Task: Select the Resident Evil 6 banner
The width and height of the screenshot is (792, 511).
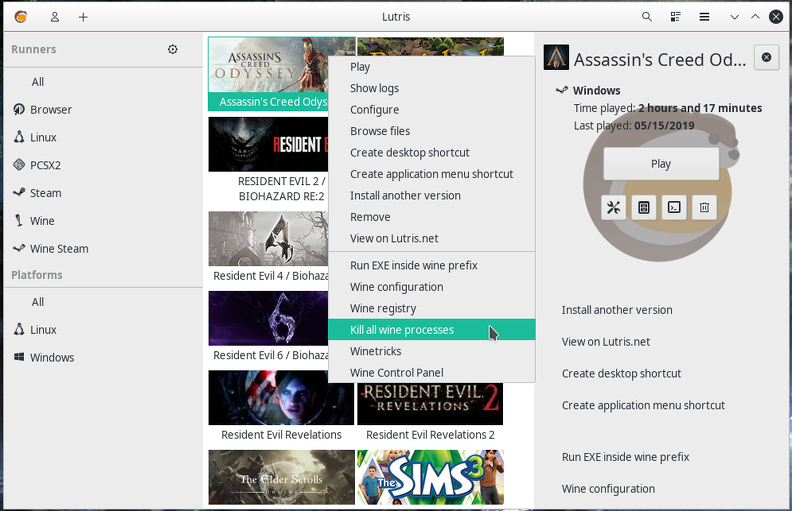Action: coord(268,318)
